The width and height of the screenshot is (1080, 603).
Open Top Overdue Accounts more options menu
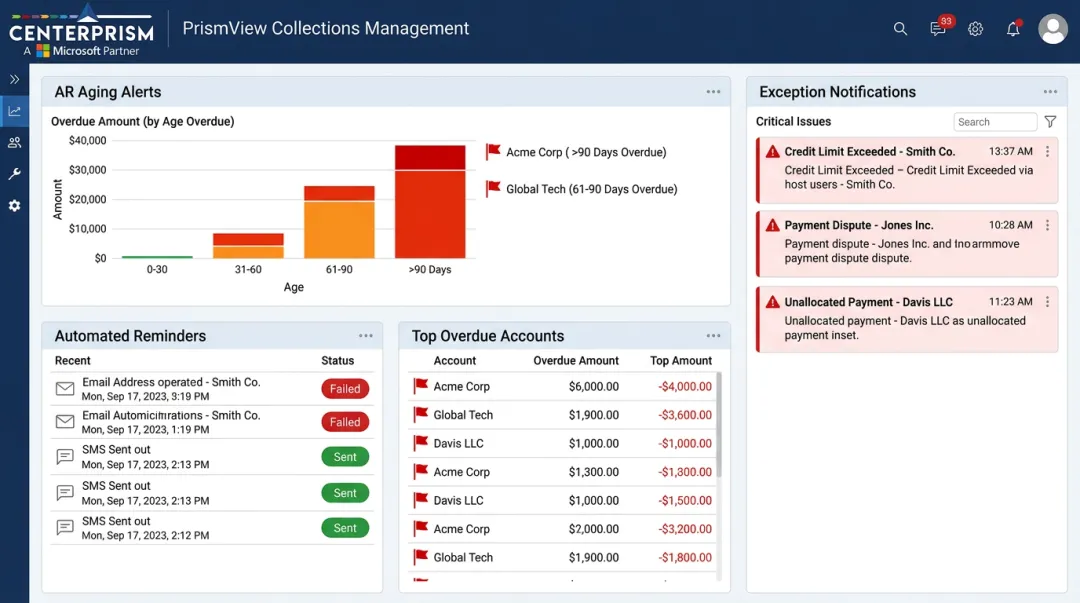(x=713, y=336)
